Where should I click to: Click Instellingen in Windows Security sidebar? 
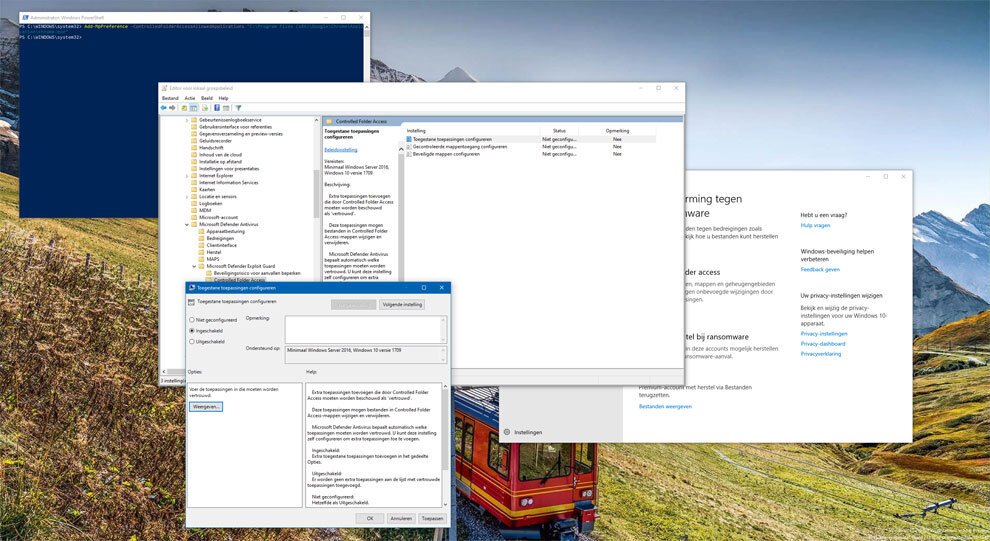(x=528, y=432)
